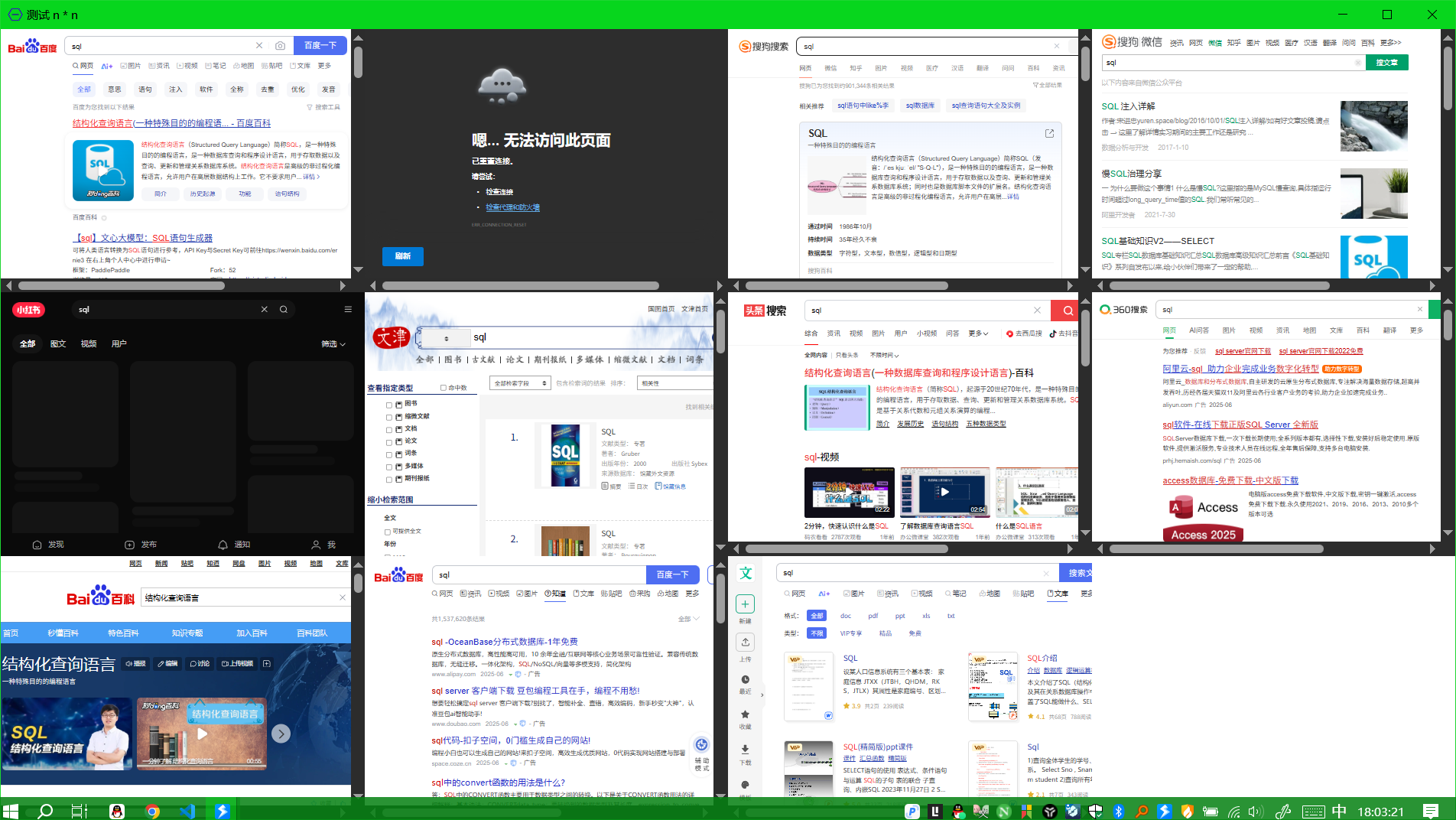Check the 文档 type checkbox
This screenshot has height=820, width=1456.
click(389, 430)
